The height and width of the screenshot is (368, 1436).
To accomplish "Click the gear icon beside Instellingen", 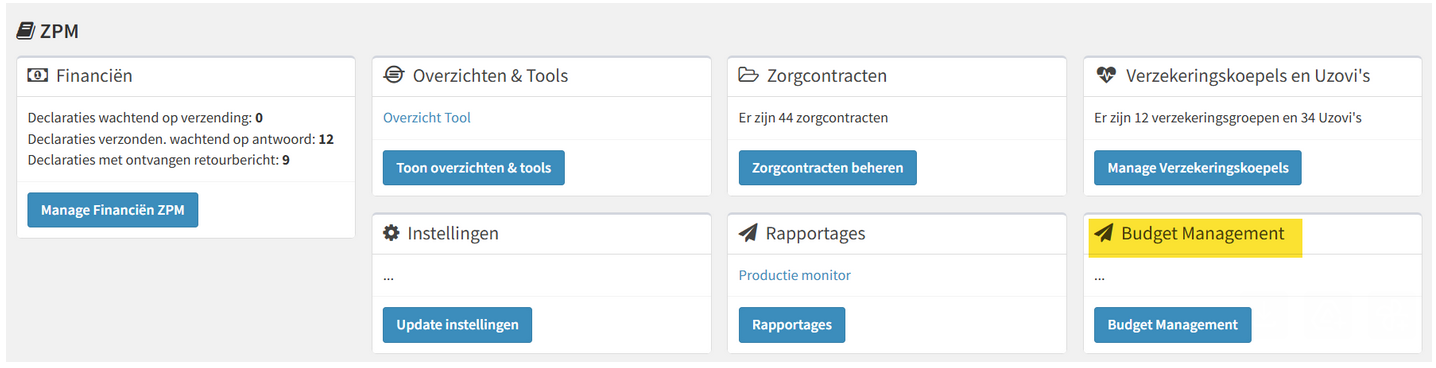I will coord(392,233).
